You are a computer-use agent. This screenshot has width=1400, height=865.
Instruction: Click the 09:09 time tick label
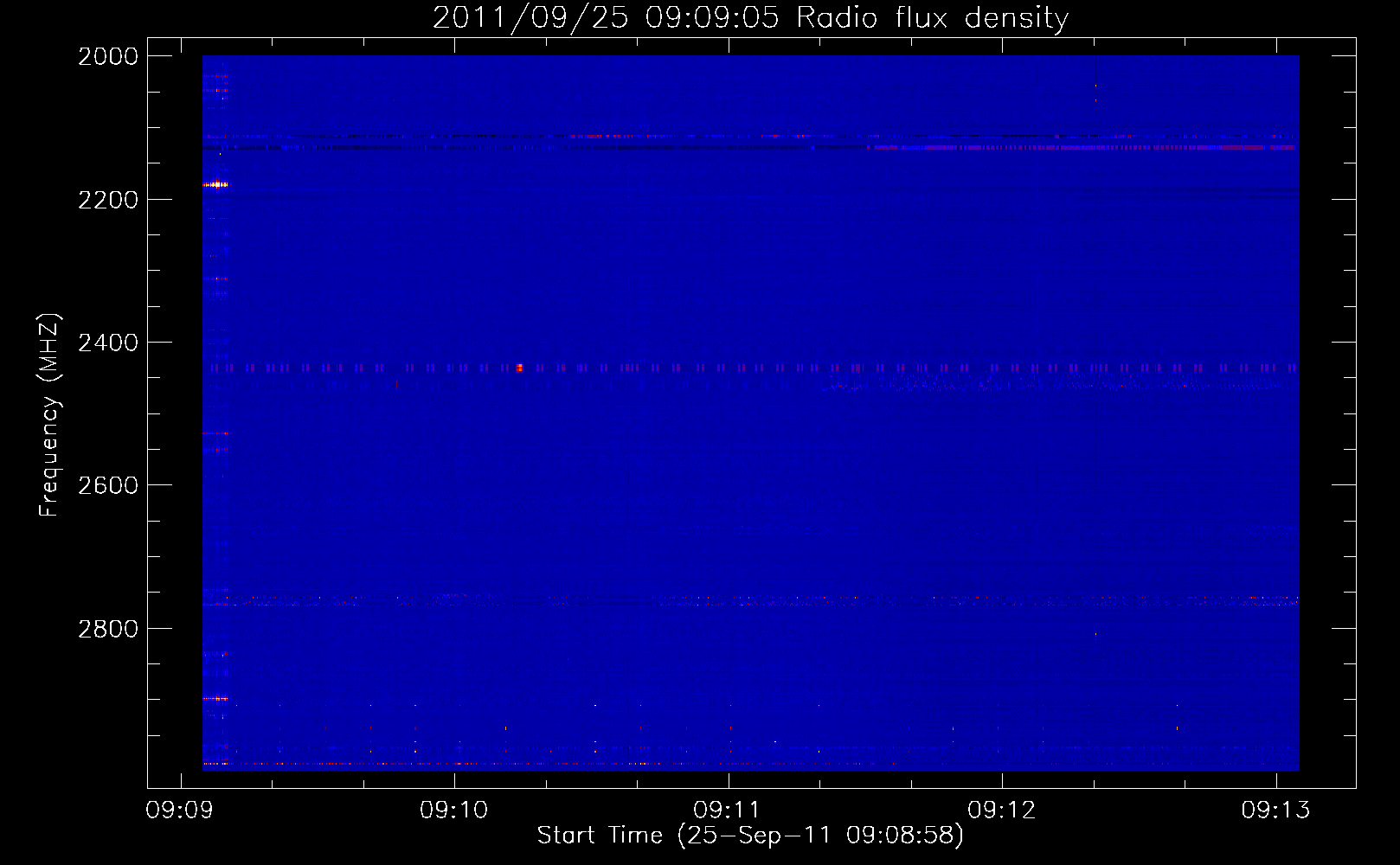coord(180,811)
